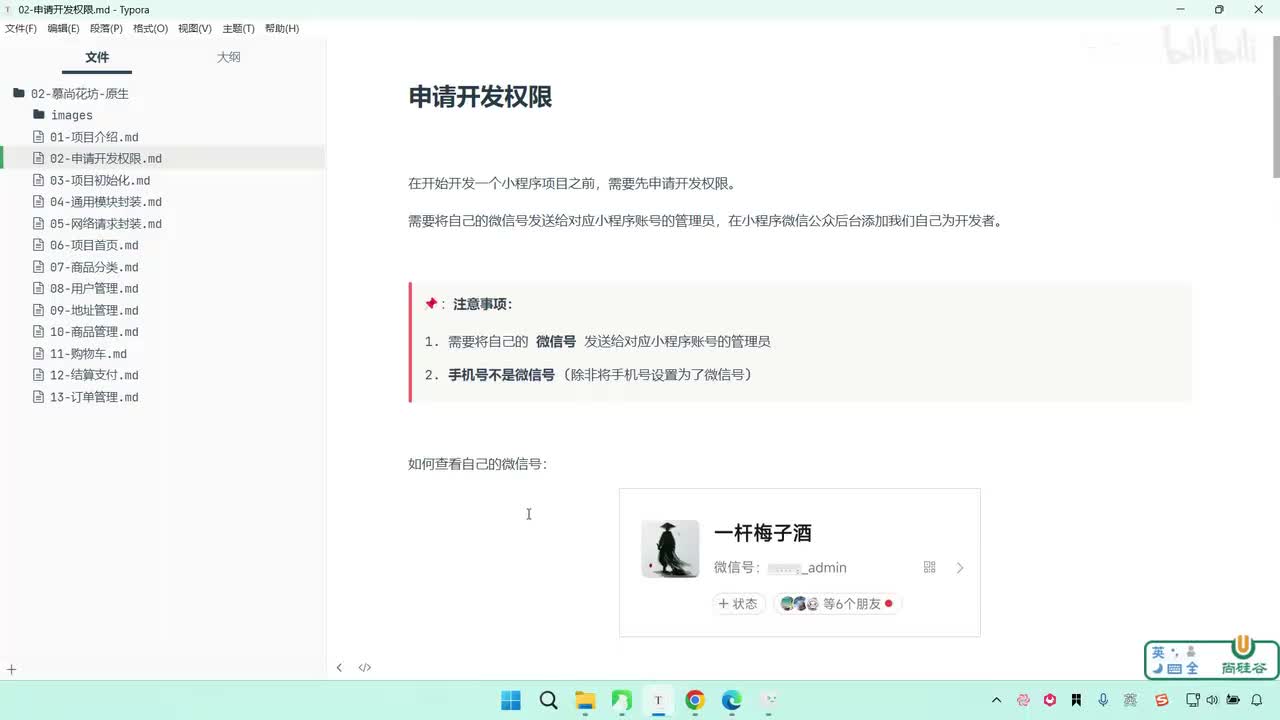
Task: Click the white cat-face taskbar icon
Action: point(768,700)
